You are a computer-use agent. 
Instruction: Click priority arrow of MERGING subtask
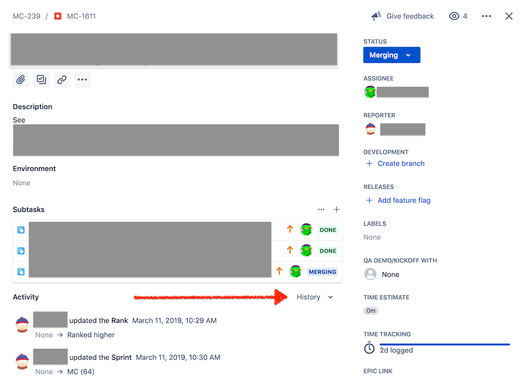(279, 271)
